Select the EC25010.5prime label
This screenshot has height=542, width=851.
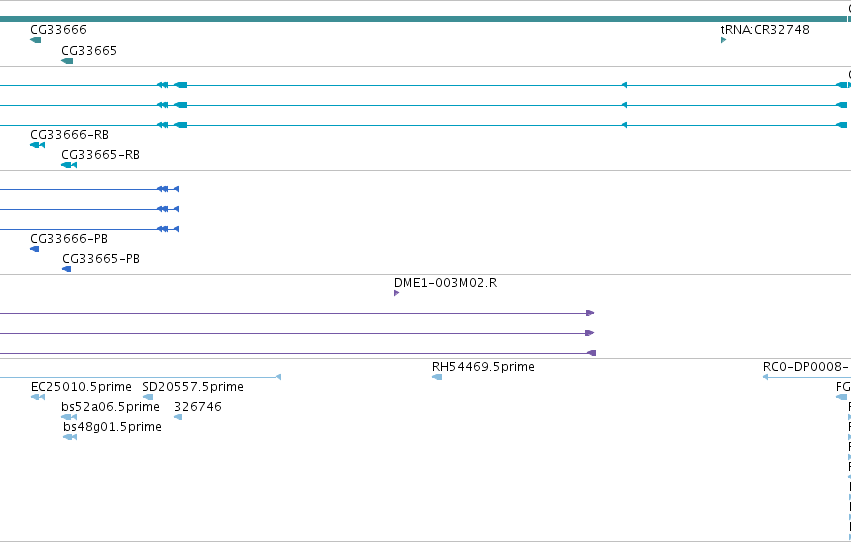click(x=81, y=387)
